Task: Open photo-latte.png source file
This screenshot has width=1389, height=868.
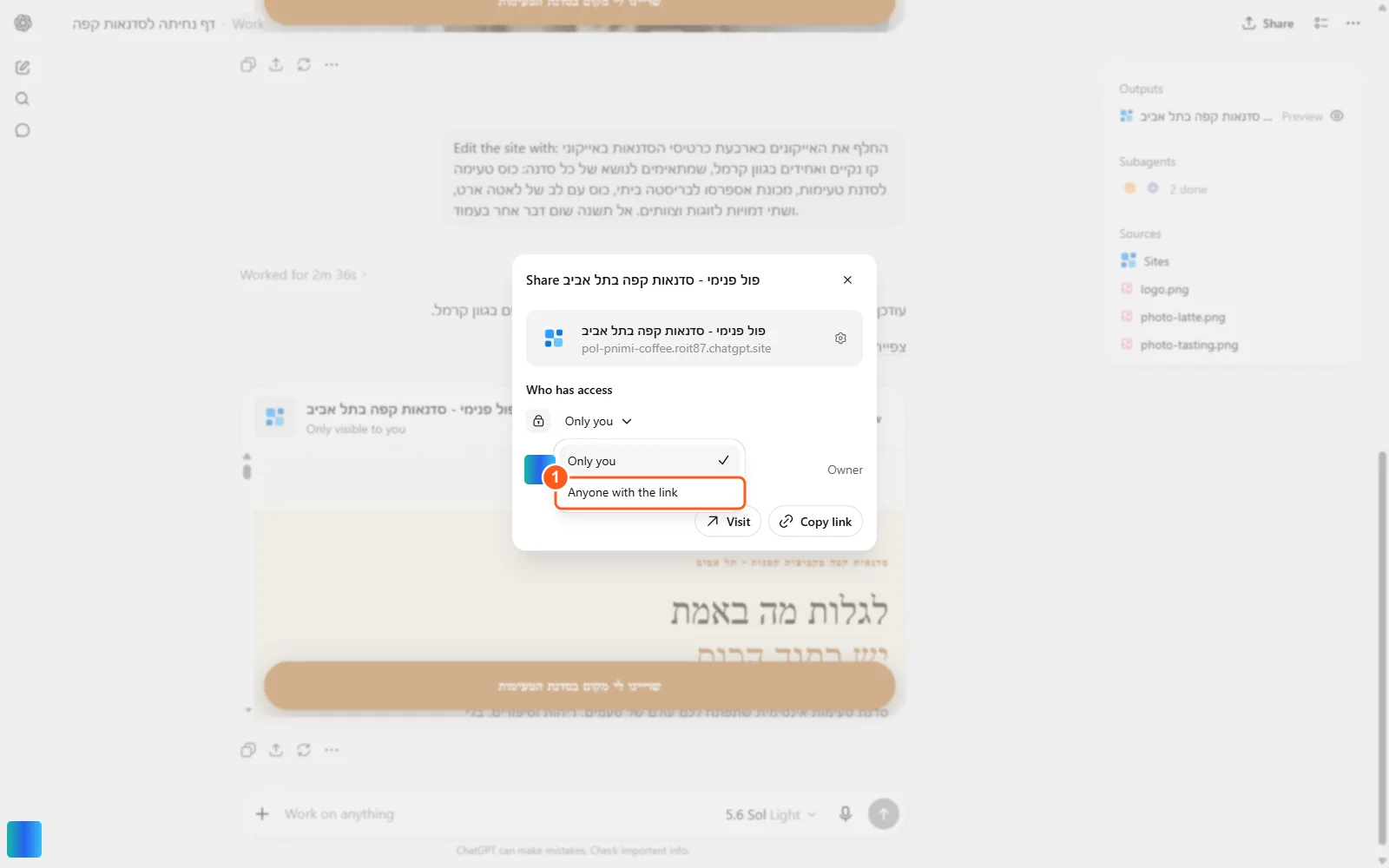Action: tap(1173, 317)
